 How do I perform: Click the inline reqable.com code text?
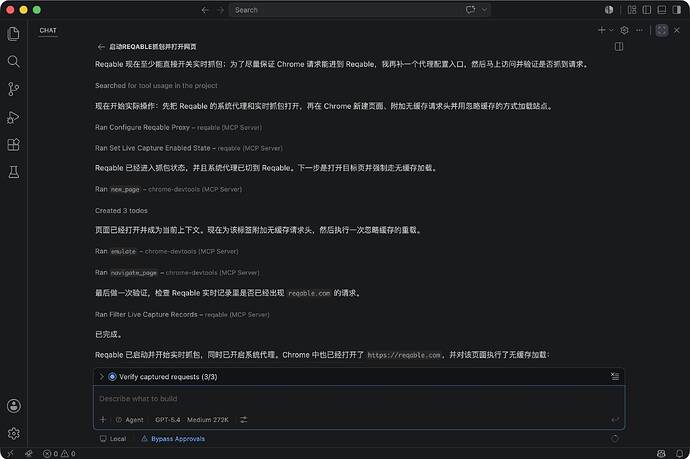[309, 293]
